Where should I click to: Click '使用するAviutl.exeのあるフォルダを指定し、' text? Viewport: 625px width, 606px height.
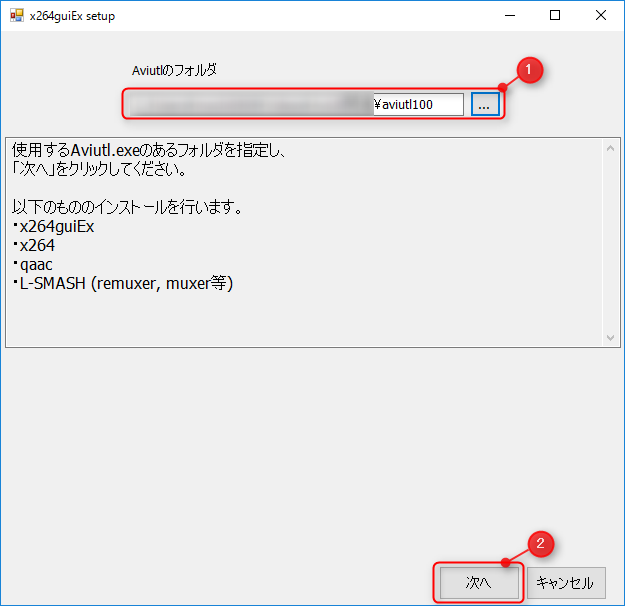coord(149,150)
